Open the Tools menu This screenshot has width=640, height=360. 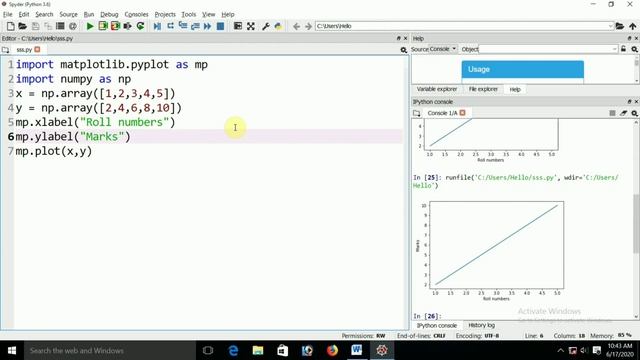pos(189,14)
